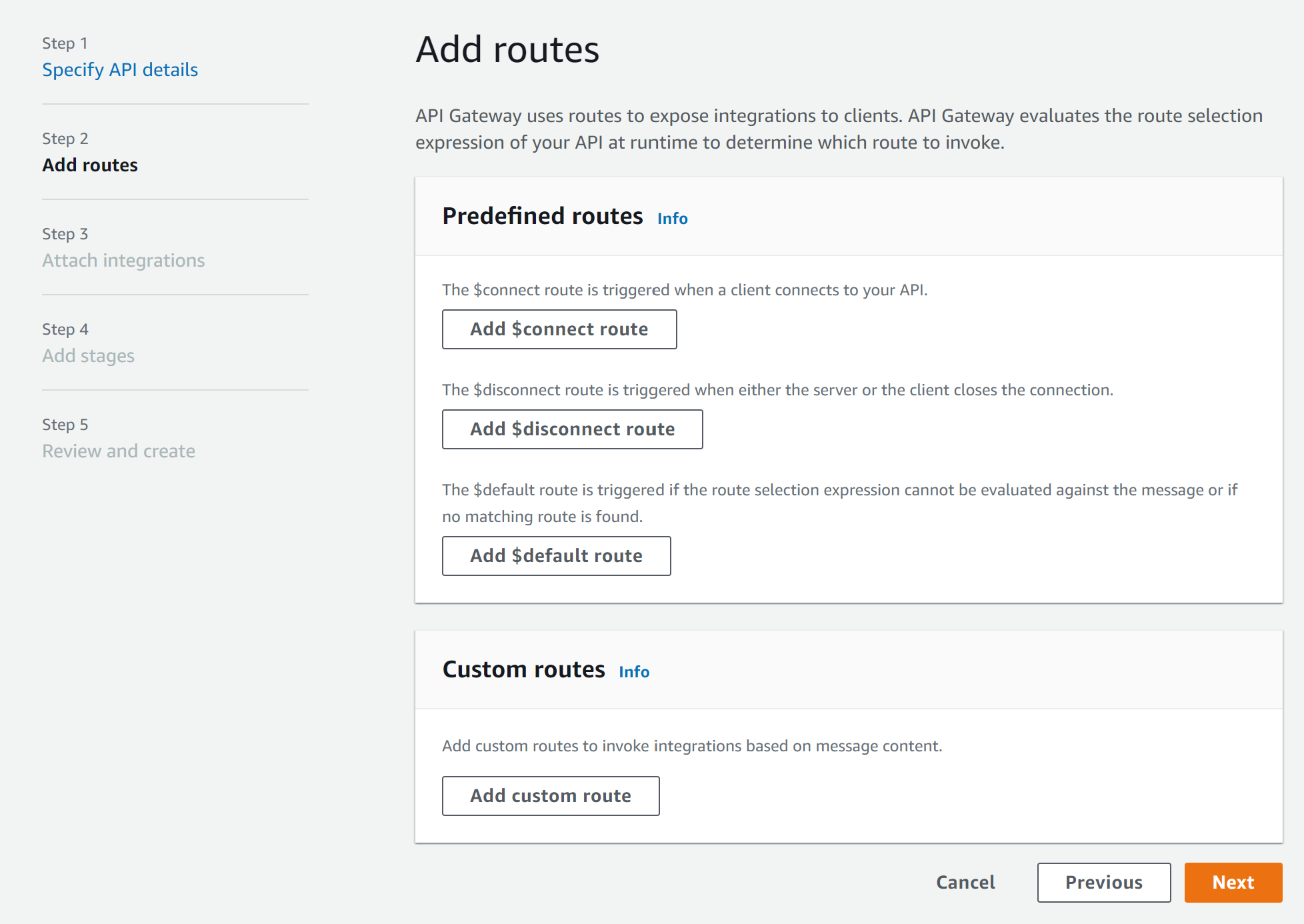This screenshot has width=1304, height=924.
Task: Click the $connect route description text
Action: pos(685,290)
